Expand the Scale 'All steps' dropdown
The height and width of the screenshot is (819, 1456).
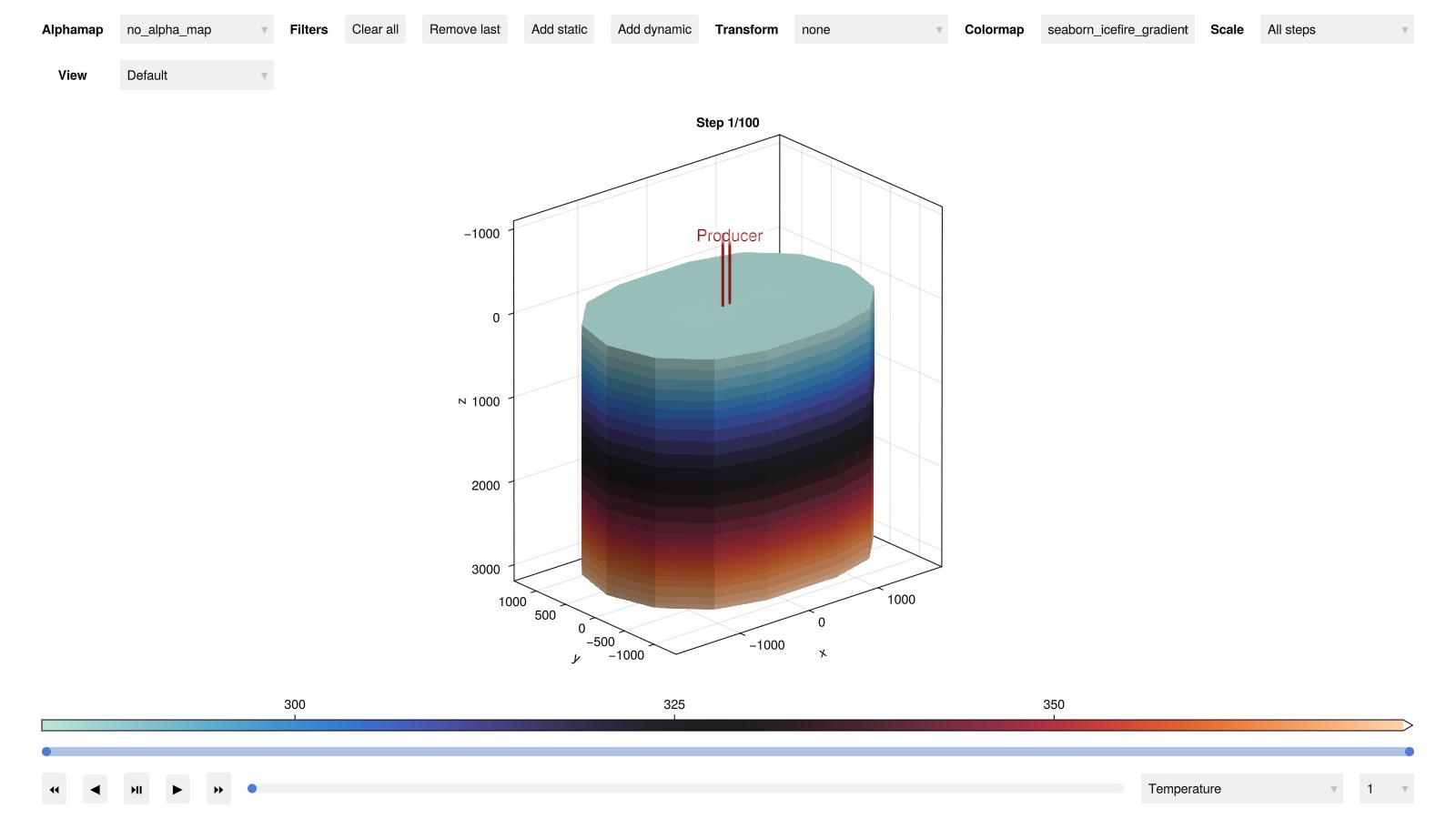[x=1336, y=29]
